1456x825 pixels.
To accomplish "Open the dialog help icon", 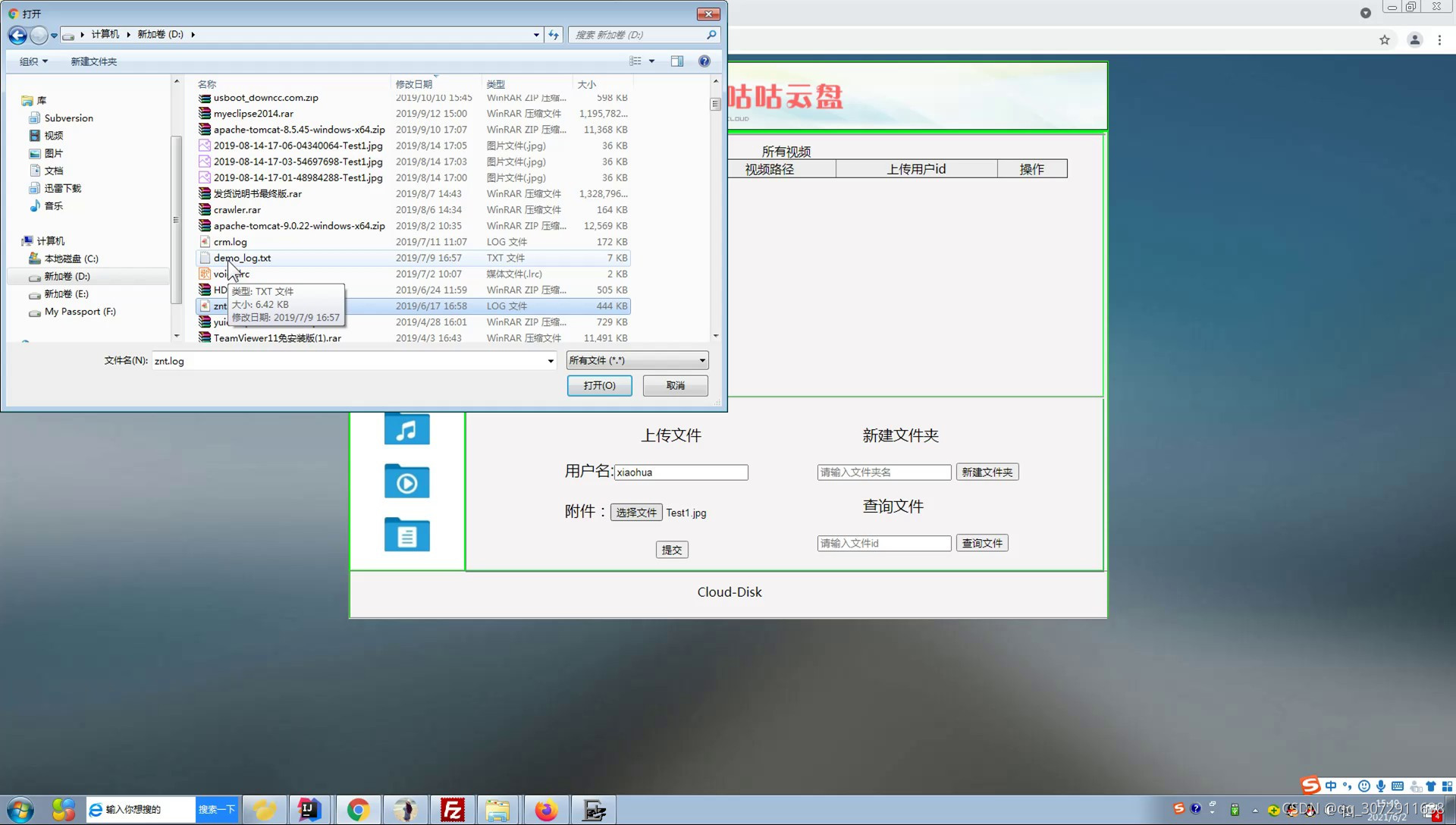I will (704, 61).
